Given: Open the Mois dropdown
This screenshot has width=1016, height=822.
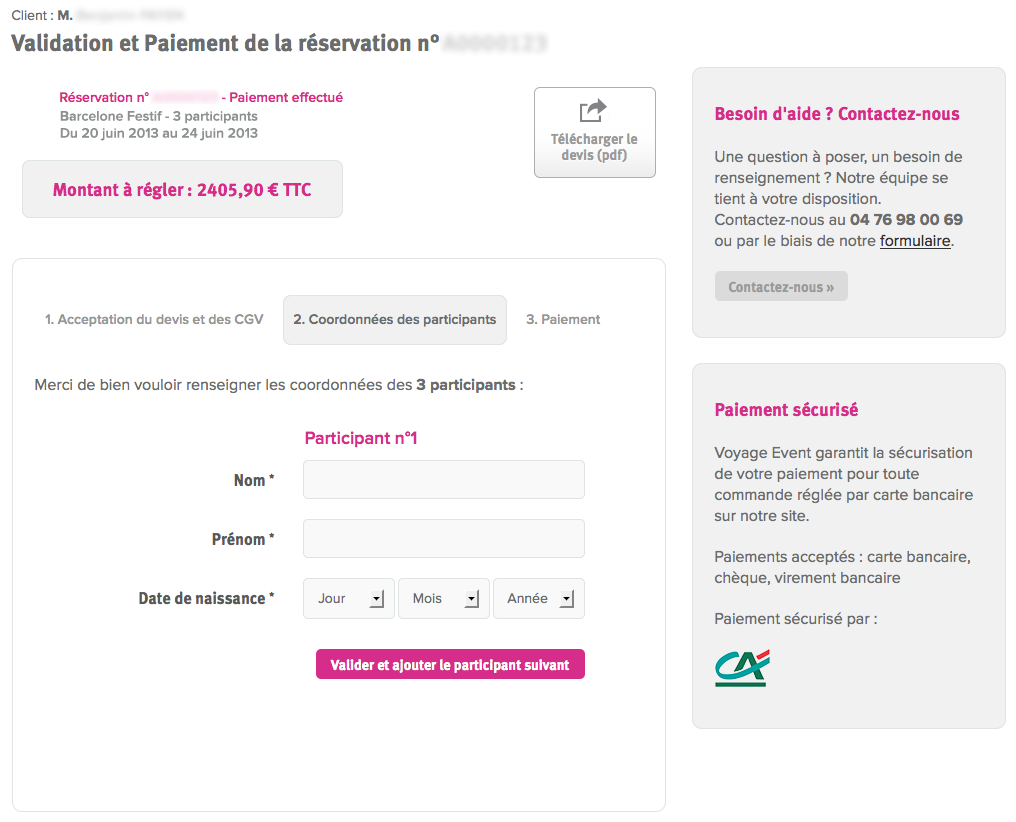Looking at the screenshot, I should (444, 599).
